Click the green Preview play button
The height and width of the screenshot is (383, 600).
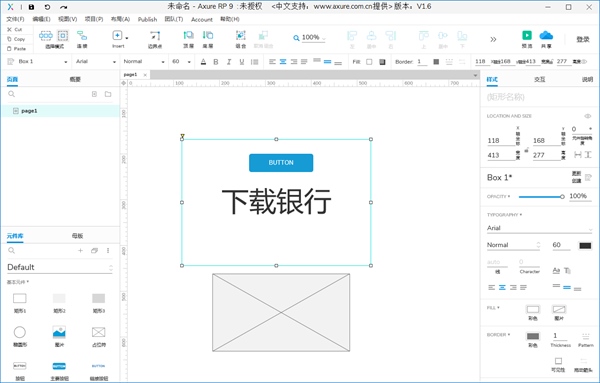(527, 35)
